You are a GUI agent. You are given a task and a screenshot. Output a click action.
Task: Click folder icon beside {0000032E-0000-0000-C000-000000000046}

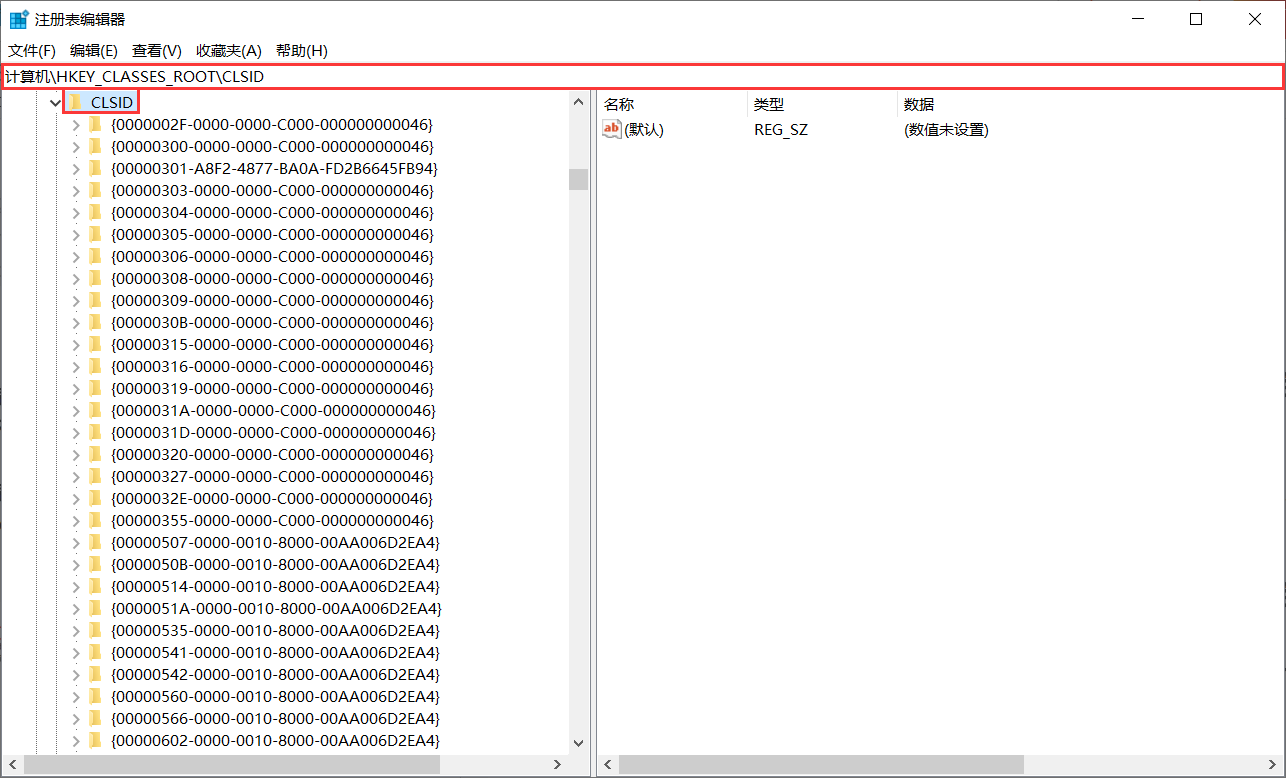click(x=96, y=498)
